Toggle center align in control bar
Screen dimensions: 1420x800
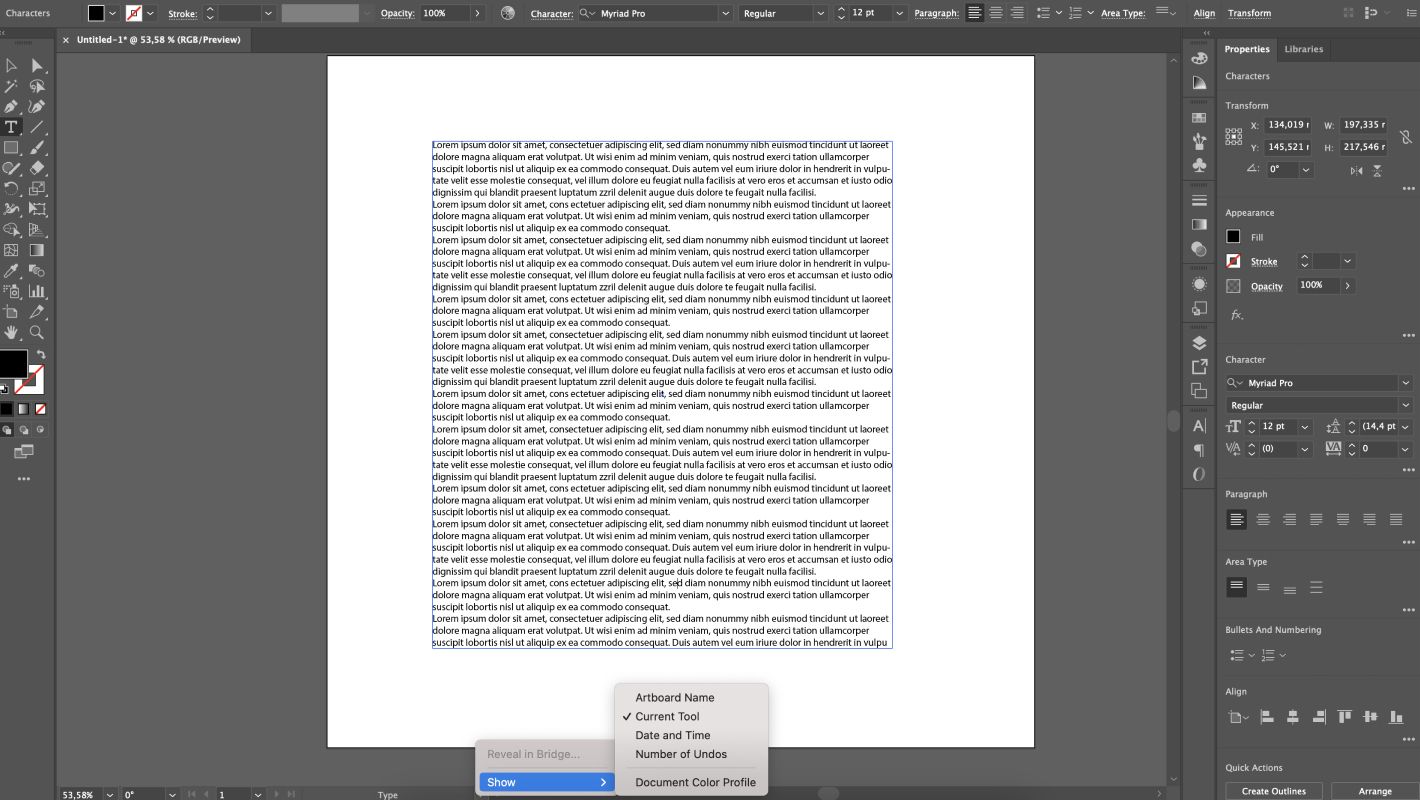click(x=996, y=13)
